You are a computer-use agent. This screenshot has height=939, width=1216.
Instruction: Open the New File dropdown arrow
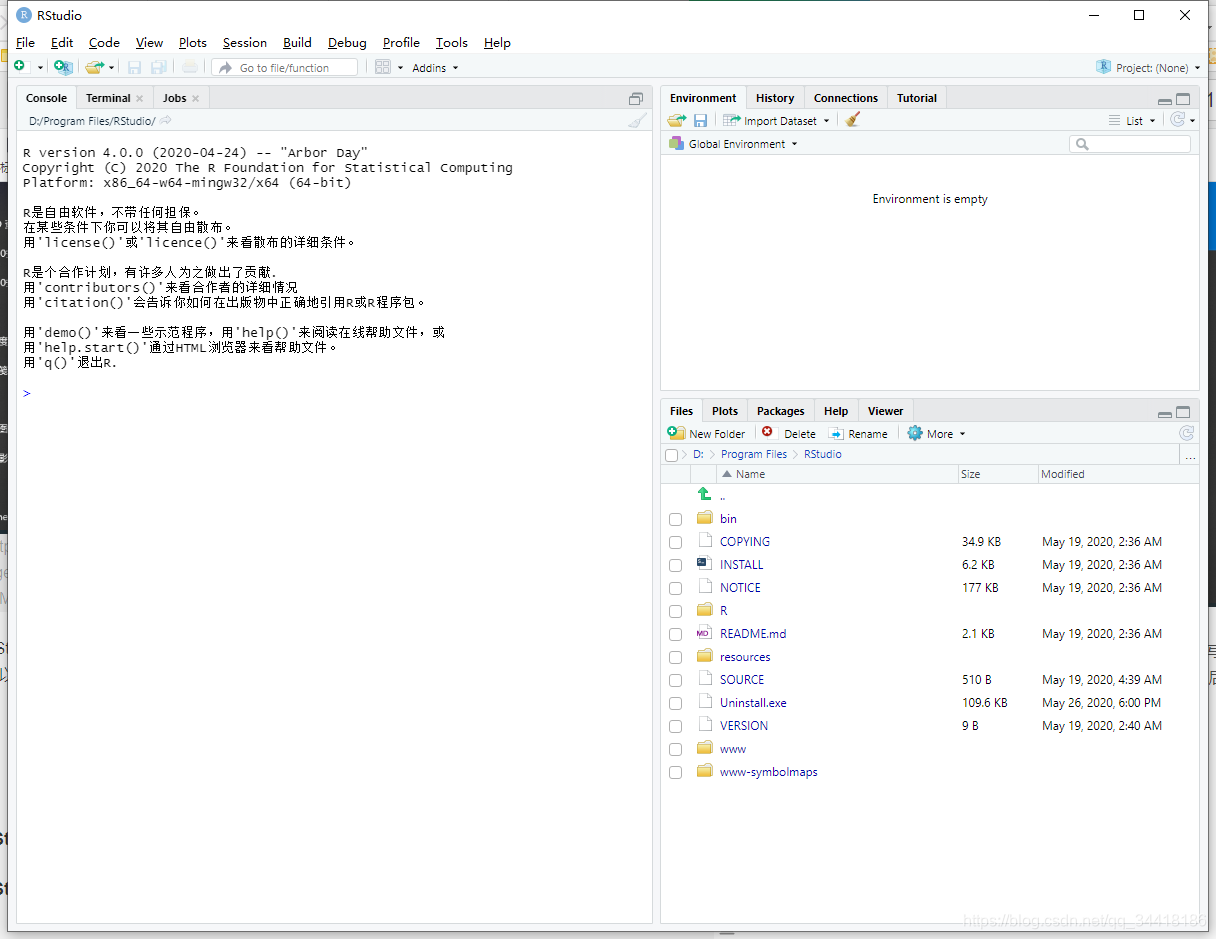[41, 68]
